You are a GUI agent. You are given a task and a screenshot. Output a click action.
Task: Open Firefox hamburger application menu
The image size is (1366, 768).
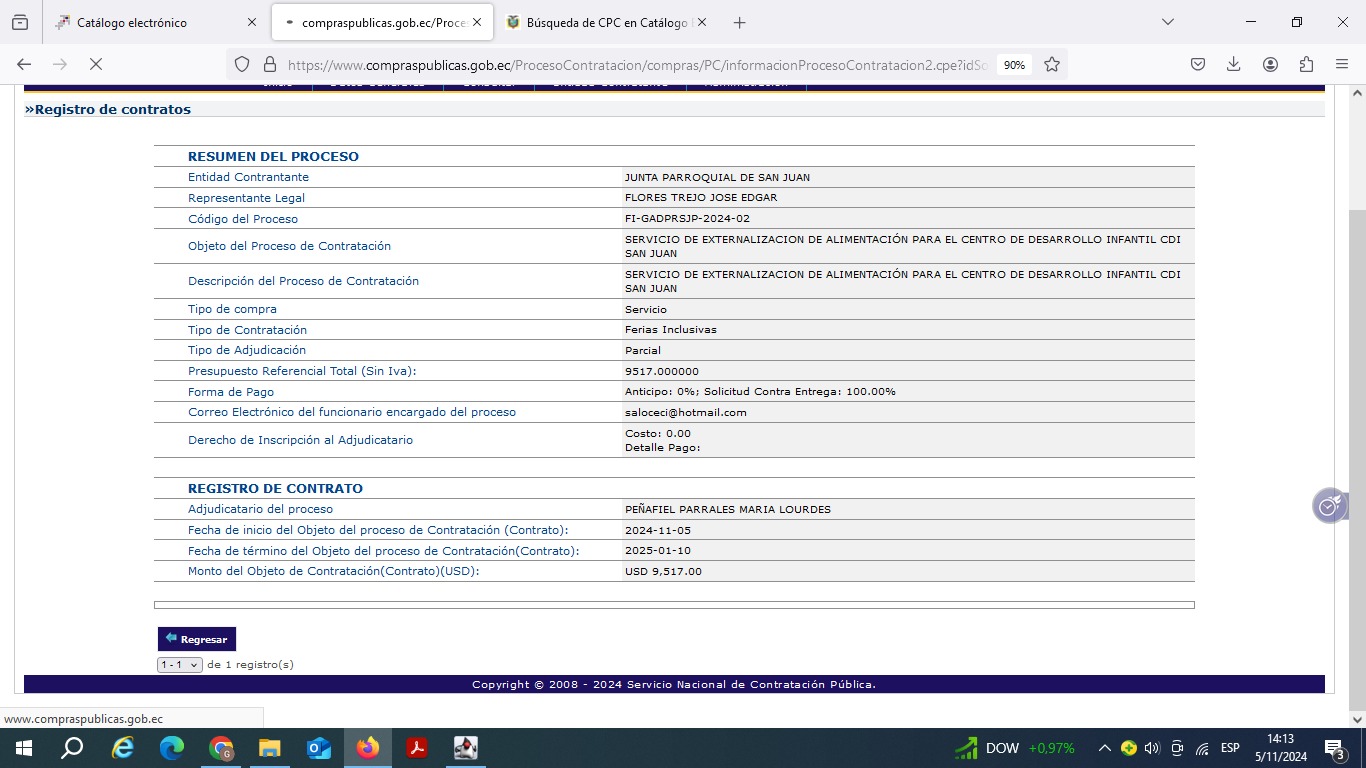1342,64
